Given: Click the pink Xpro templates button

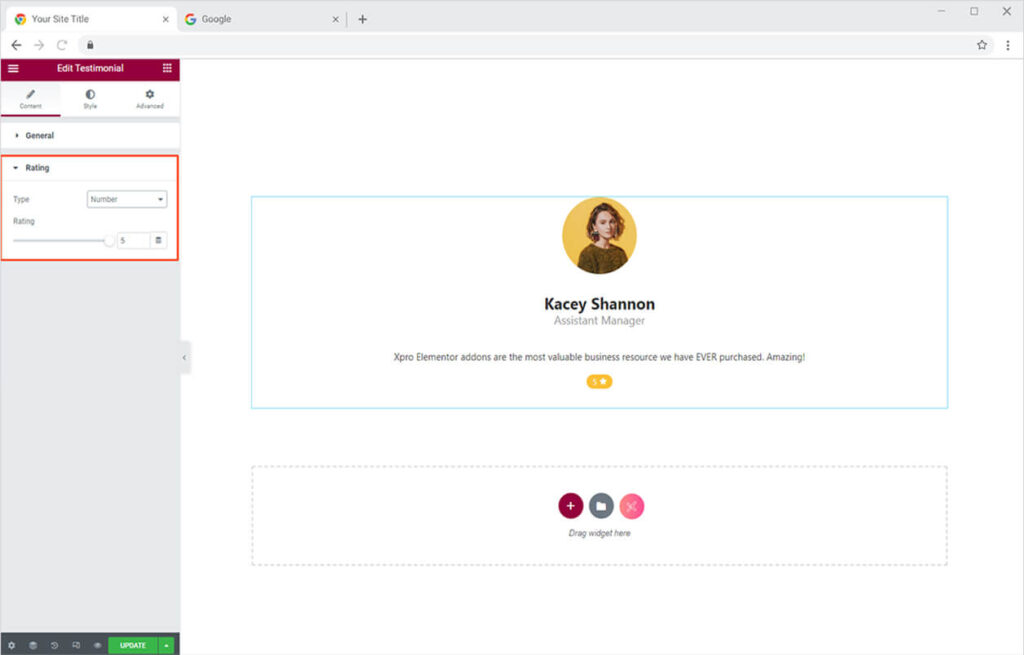Looking at the screenshot, I should pyautogui.click(x=631, y=506).
